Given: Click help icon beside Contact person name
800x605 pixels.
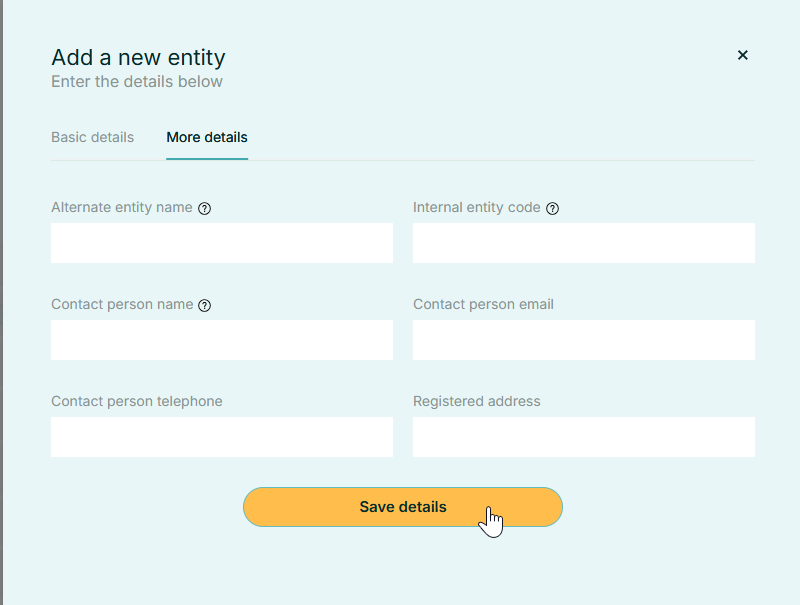Looking at the screenshot, I should click(x=205, y=306).
